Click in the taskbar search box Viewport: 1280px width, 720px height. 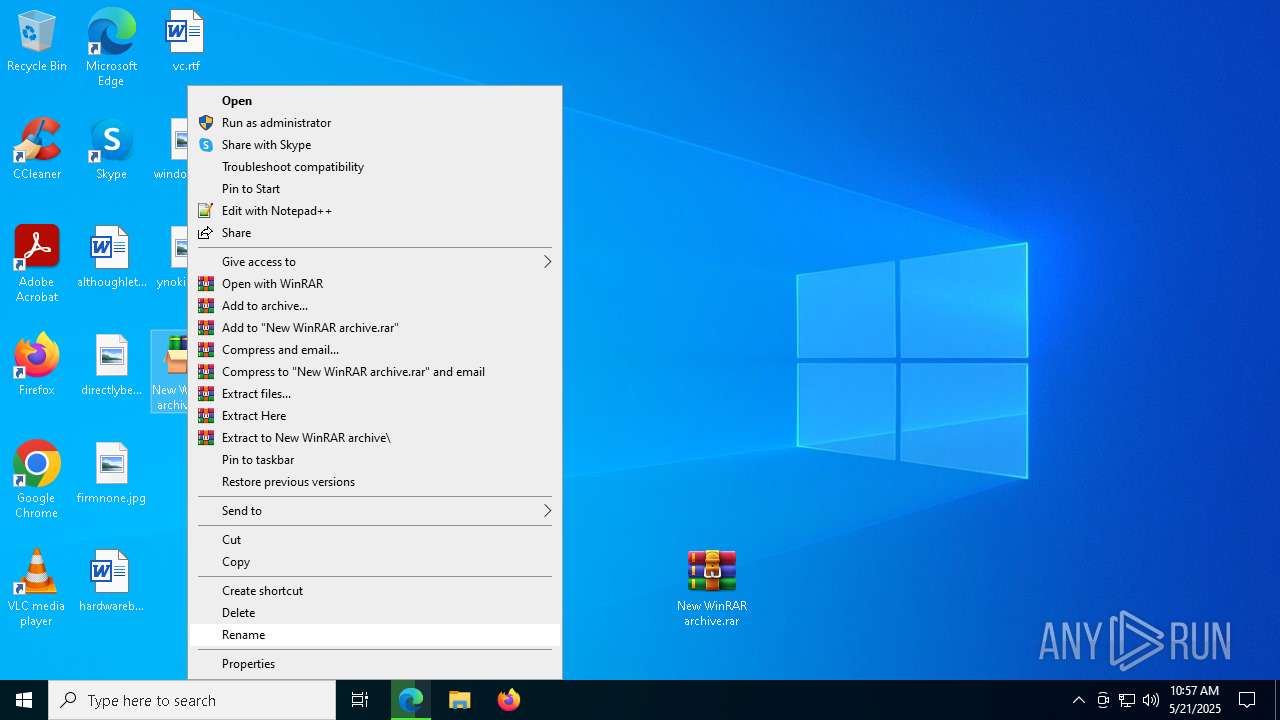point(192,700)
